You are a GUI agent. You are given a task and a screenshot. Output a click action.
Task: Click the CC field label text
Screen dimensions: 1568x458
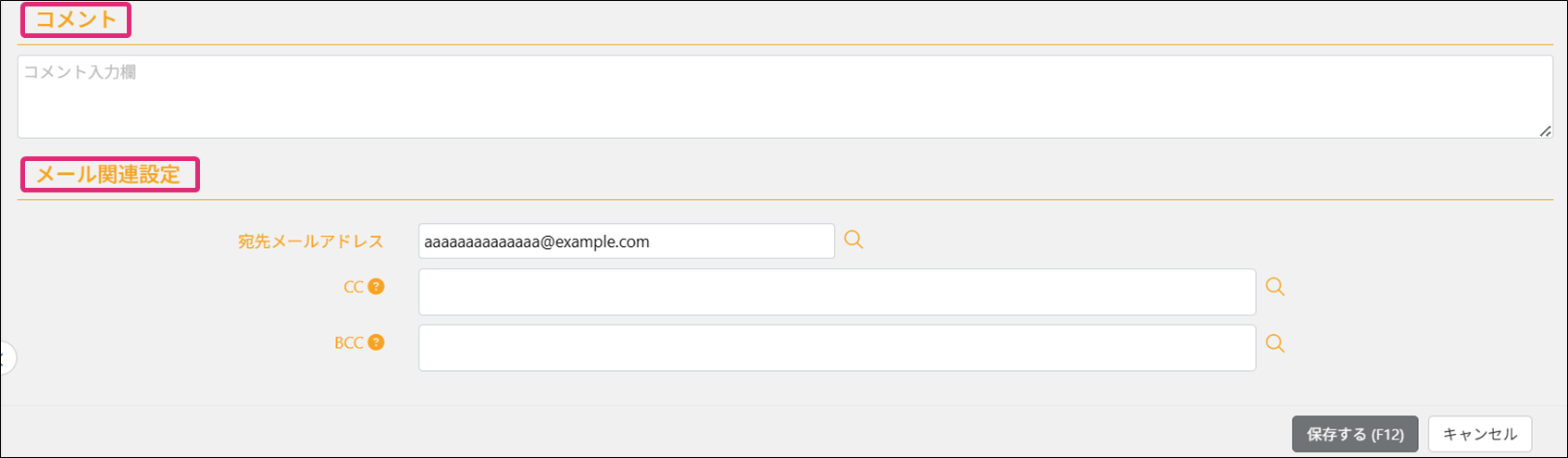[x=353, y=287]
